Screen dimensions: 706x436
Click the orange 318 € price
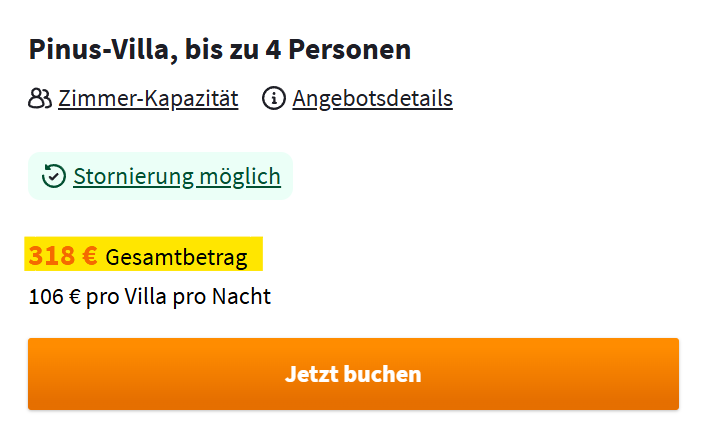63,255
